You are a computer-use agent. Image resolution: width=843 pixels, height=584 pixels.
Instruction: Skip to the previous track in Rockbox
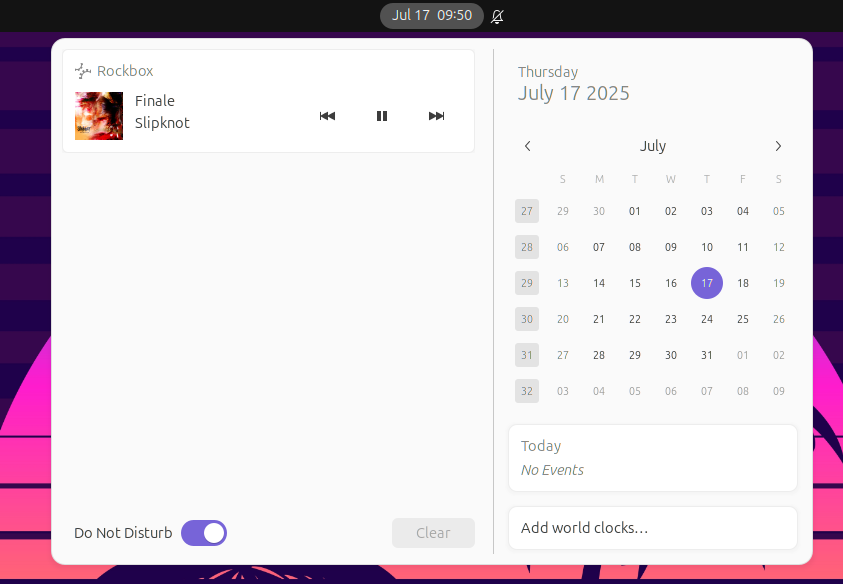point(327,116)
